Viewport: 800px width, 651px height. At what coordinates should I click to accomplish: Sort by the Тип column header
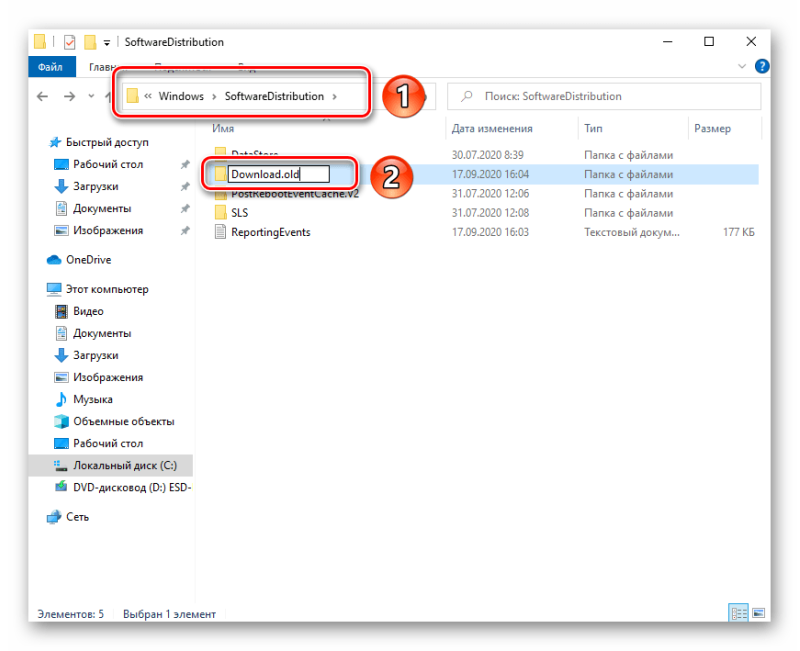[593, 129]
